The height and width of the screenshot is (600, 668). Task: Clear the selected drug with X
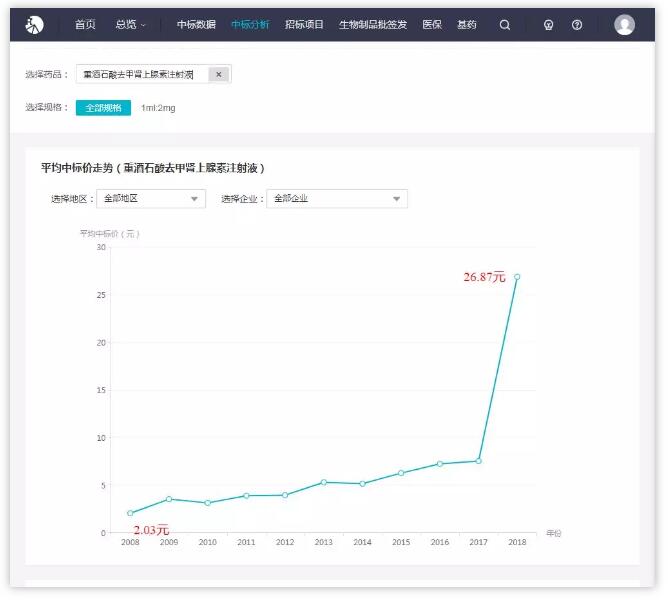coord(219,75)
